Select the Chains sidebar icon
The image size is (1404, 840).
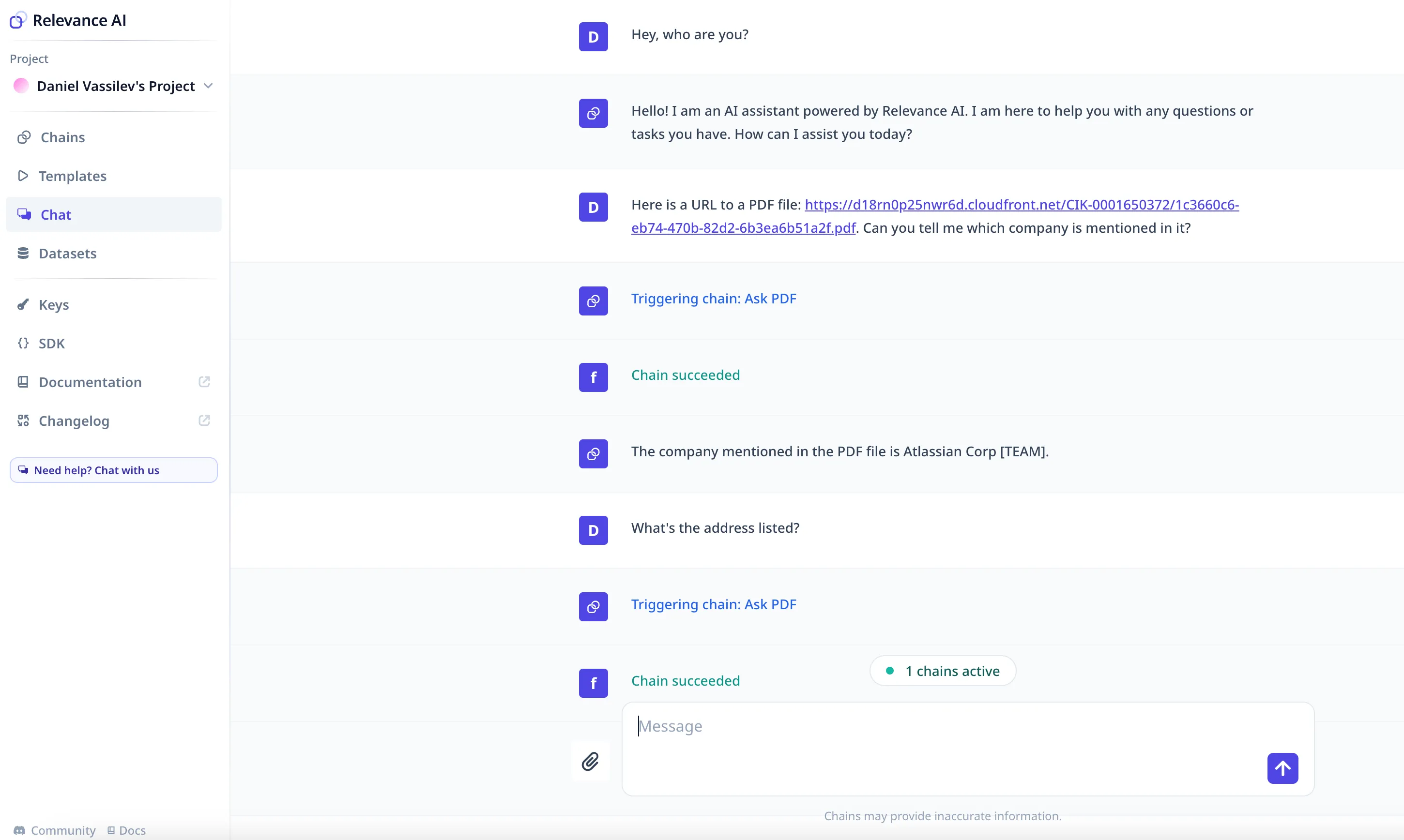pos(23,137)
